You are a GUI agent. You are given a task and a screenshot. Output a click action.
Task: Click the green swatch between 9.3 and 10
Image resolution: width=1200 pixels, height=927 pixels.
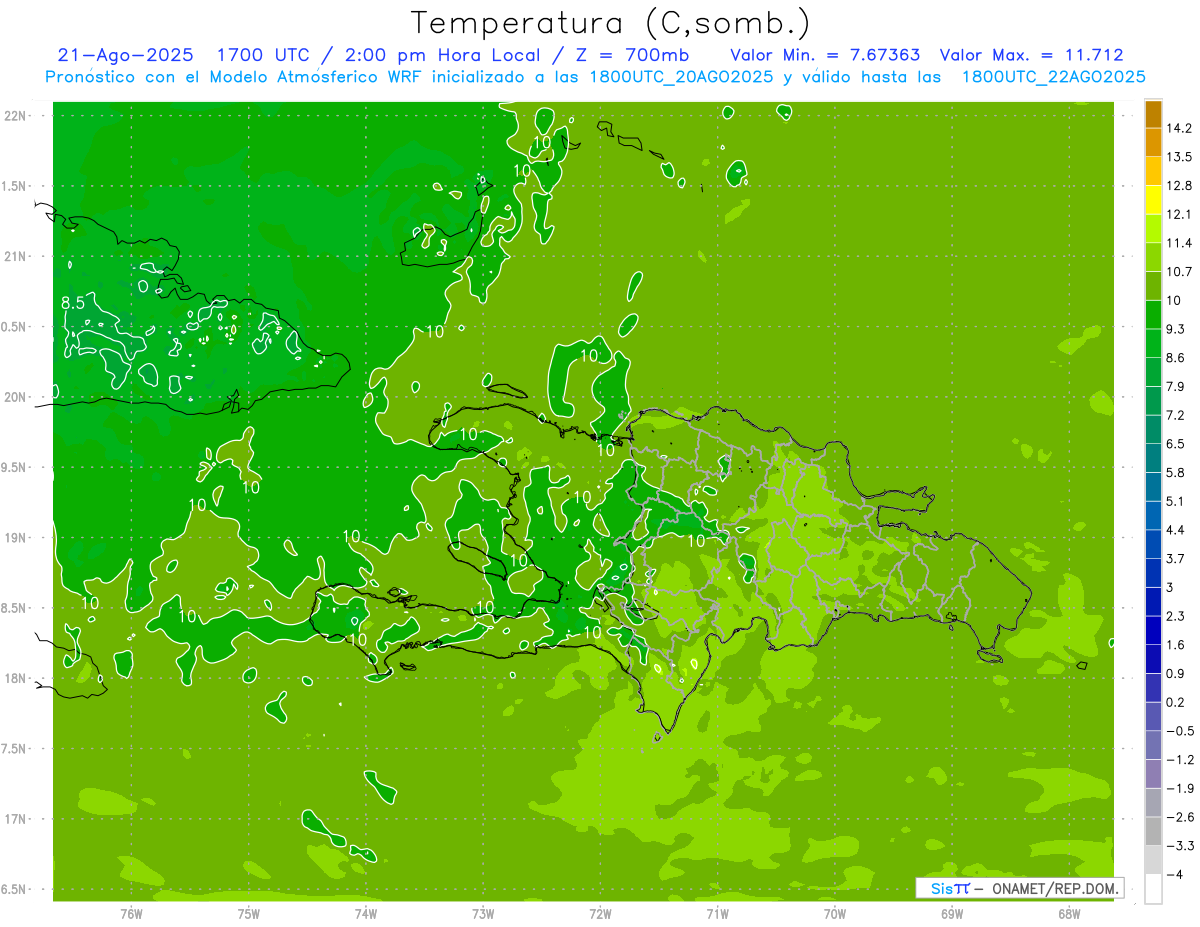1153,315
